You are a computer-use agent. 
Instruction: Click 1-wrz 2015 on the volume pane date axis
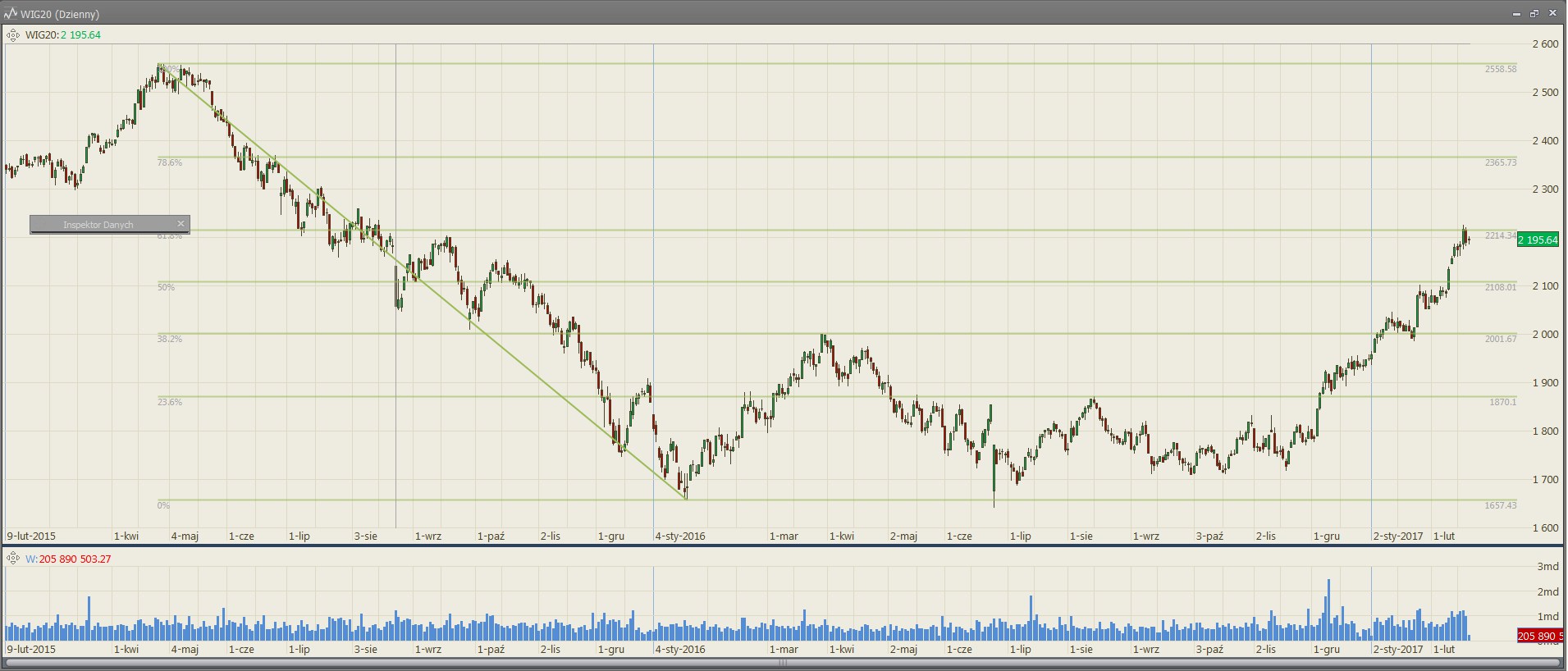coord(427,650)
